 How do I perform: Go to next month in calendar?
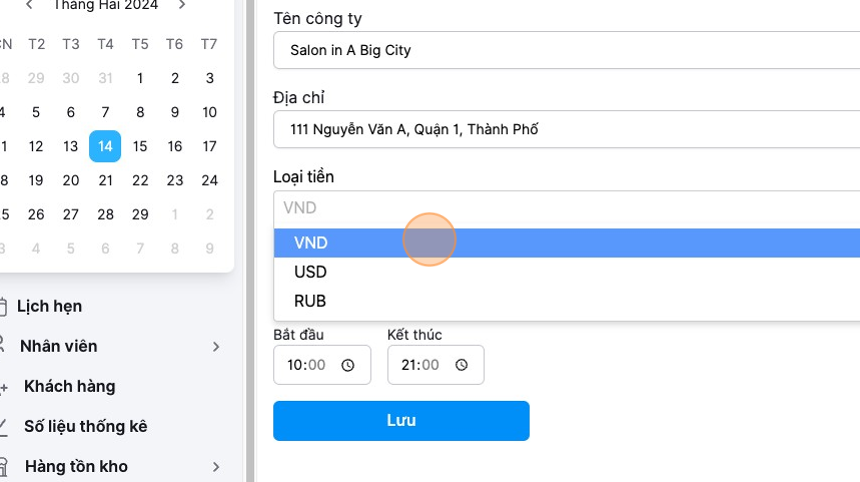point(182,5)
